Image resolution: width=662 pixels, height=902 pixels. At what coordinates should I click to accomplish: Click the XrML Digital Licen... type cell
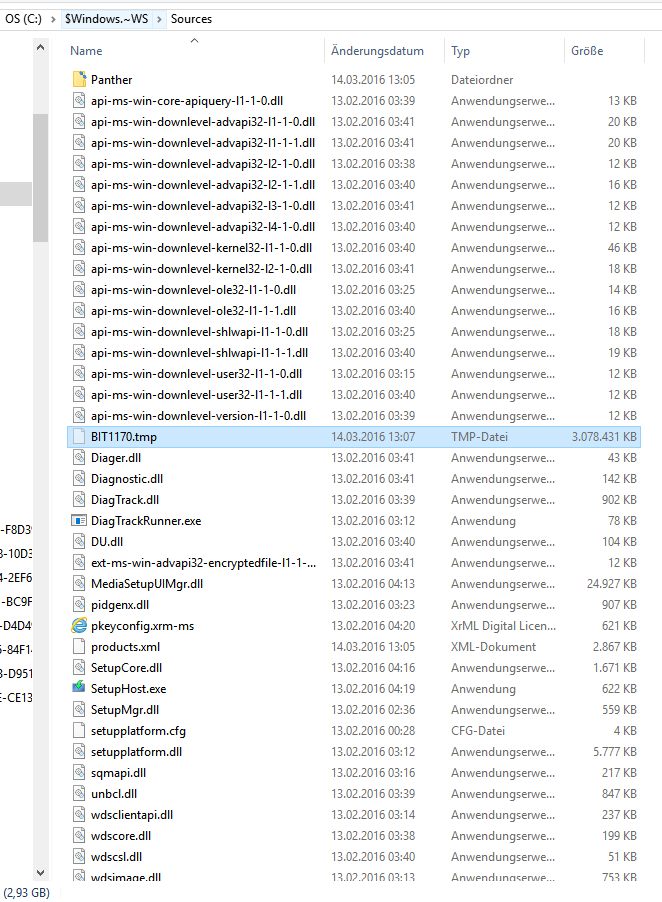[503, 626]
